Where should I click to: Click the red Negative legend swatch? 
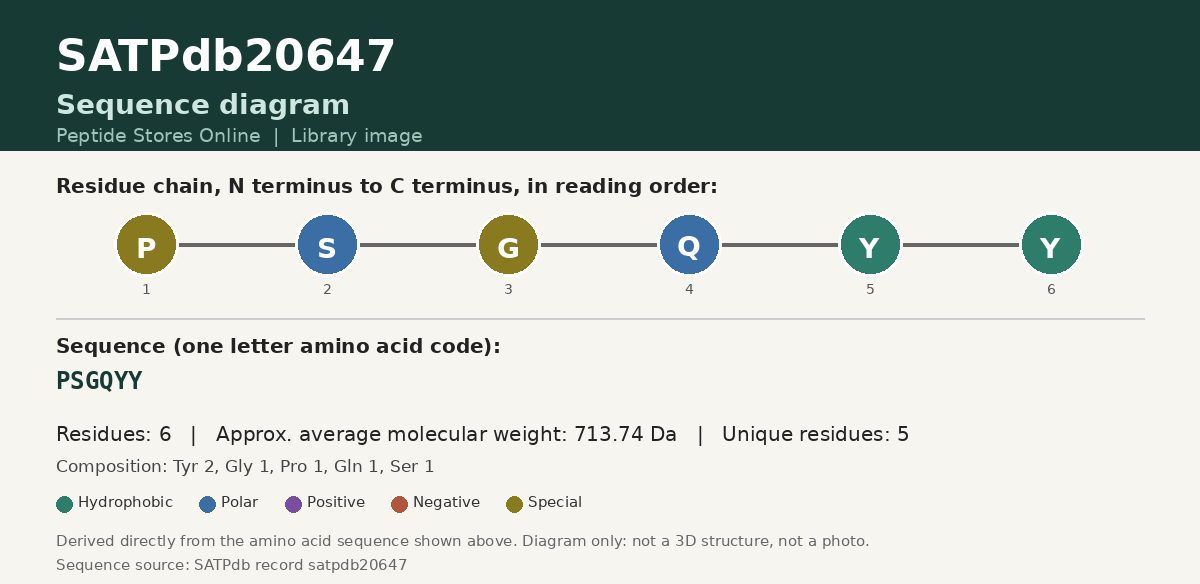(400, 504)
